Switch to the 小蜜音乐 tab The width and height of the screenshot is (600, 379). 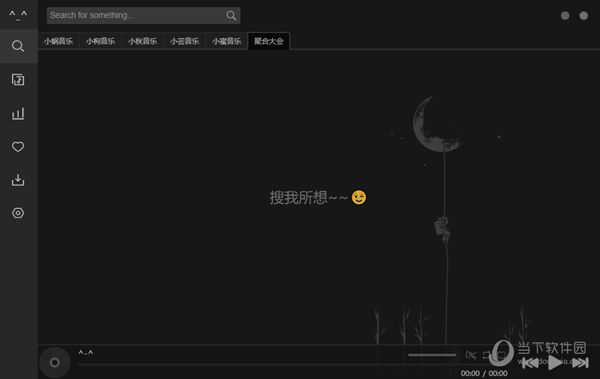click(x=227, y=41)
